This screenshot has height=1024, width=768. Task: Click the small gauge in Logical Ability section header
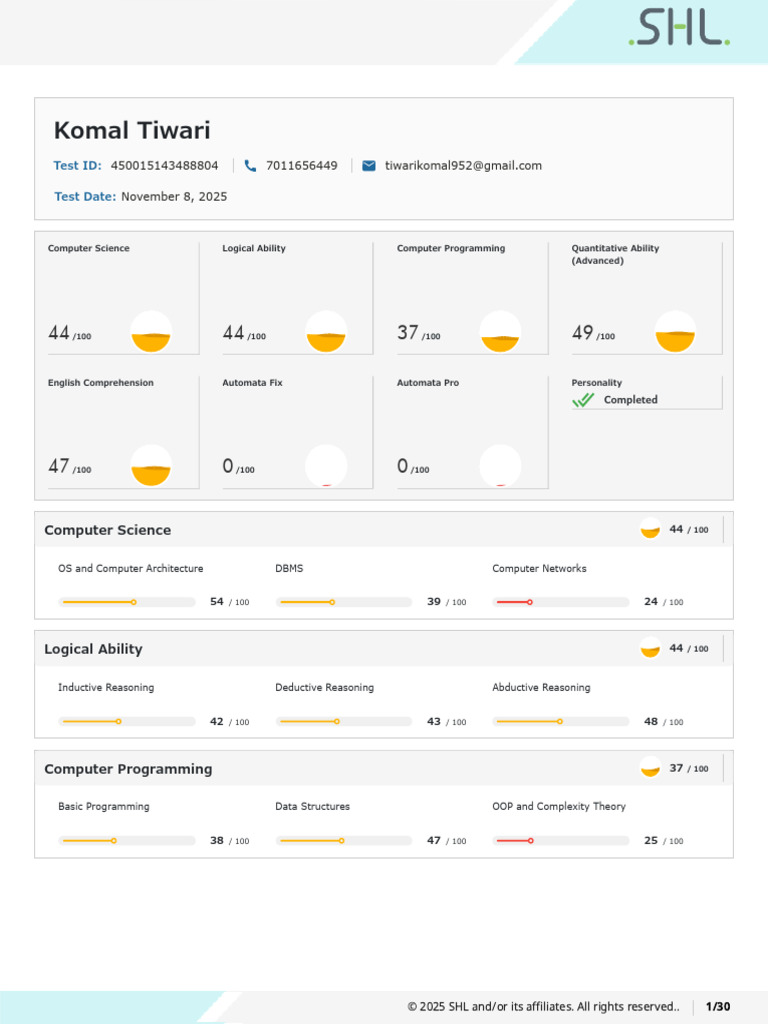[650, 648]
